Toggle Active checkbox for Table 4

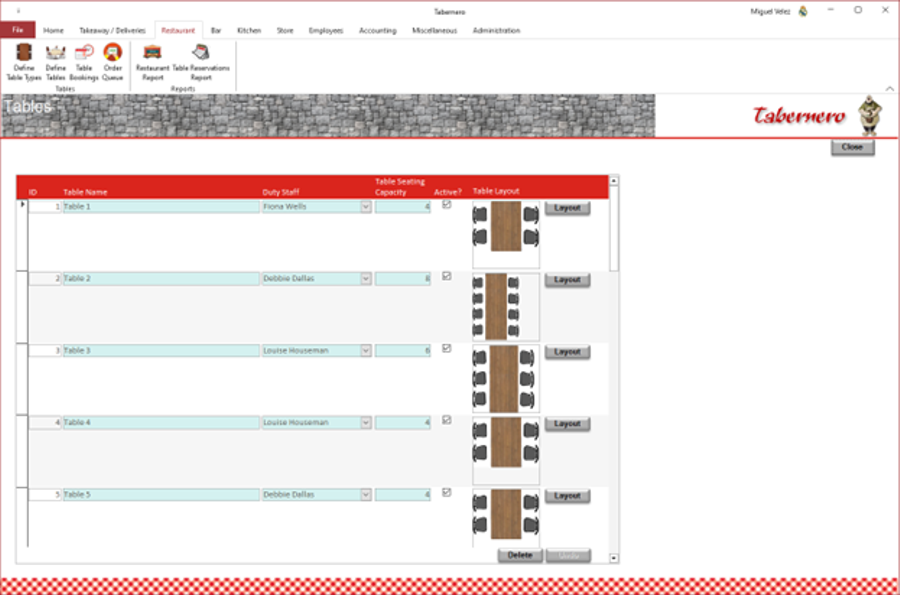point(447,421)
